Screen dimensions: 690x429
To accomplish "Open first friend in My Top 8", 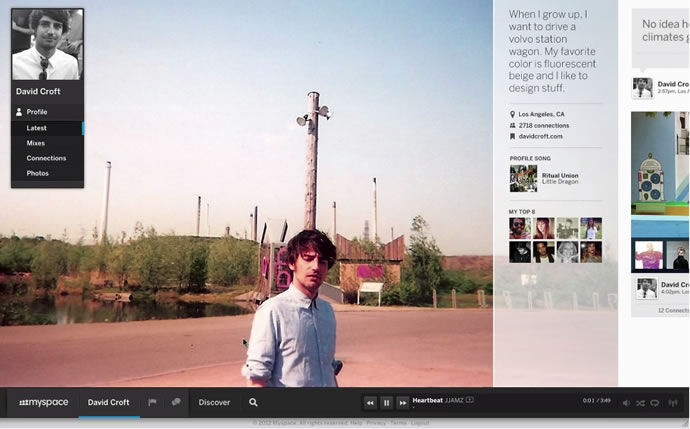I will coord(520,228).
